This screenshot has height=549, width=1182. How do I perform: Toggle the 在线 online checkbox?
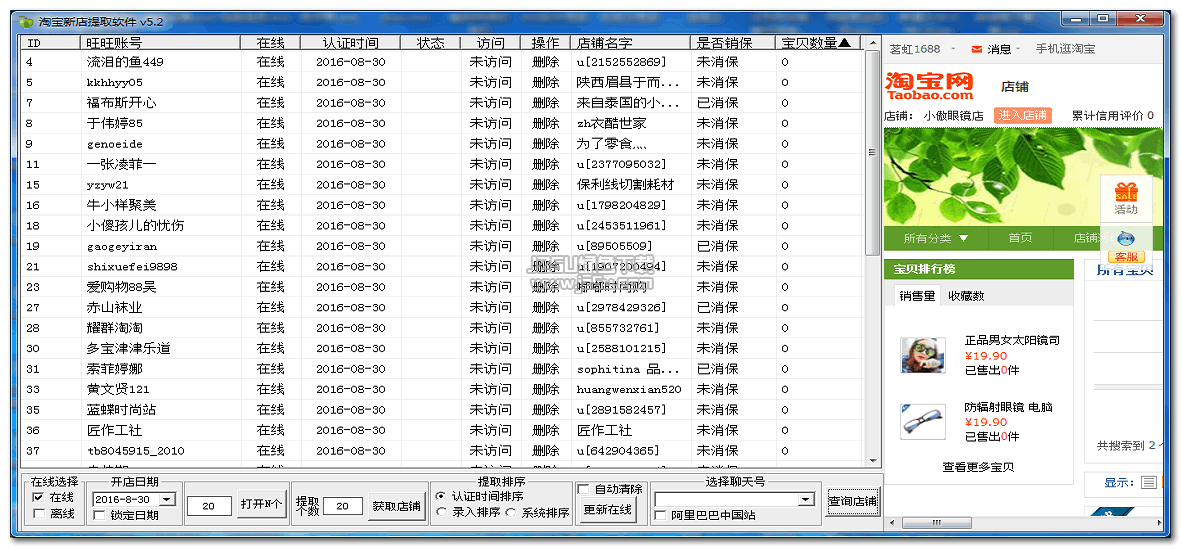click(38, 498)
